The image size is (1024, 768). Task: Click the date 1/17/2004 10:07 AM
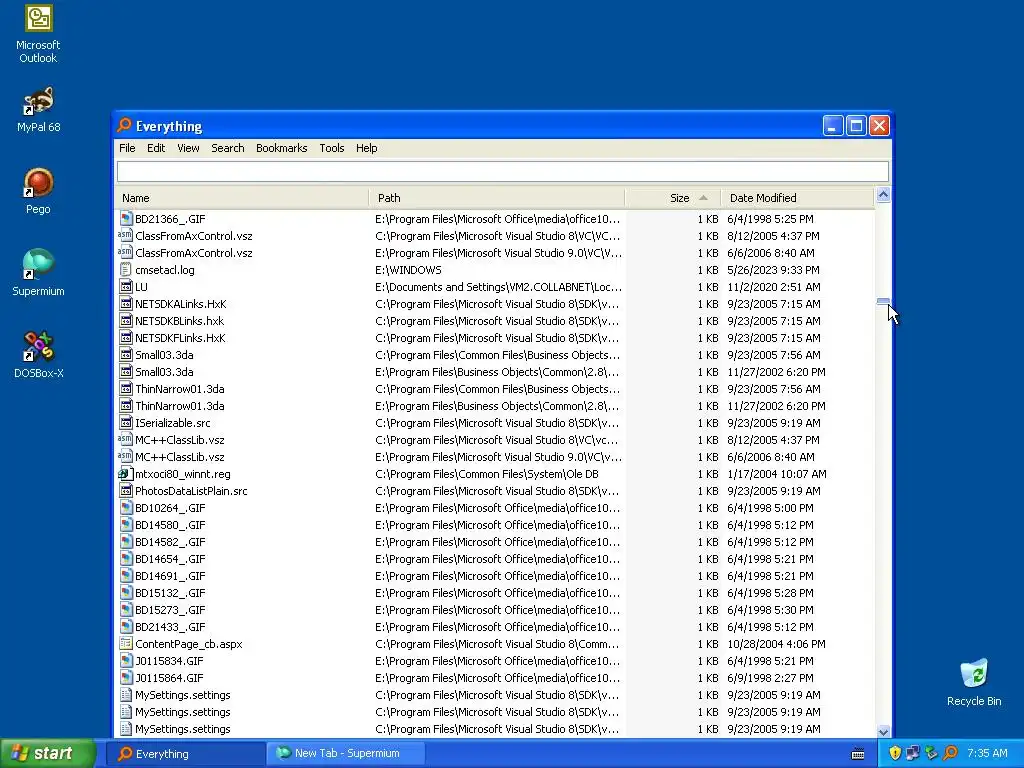(776, 474)
